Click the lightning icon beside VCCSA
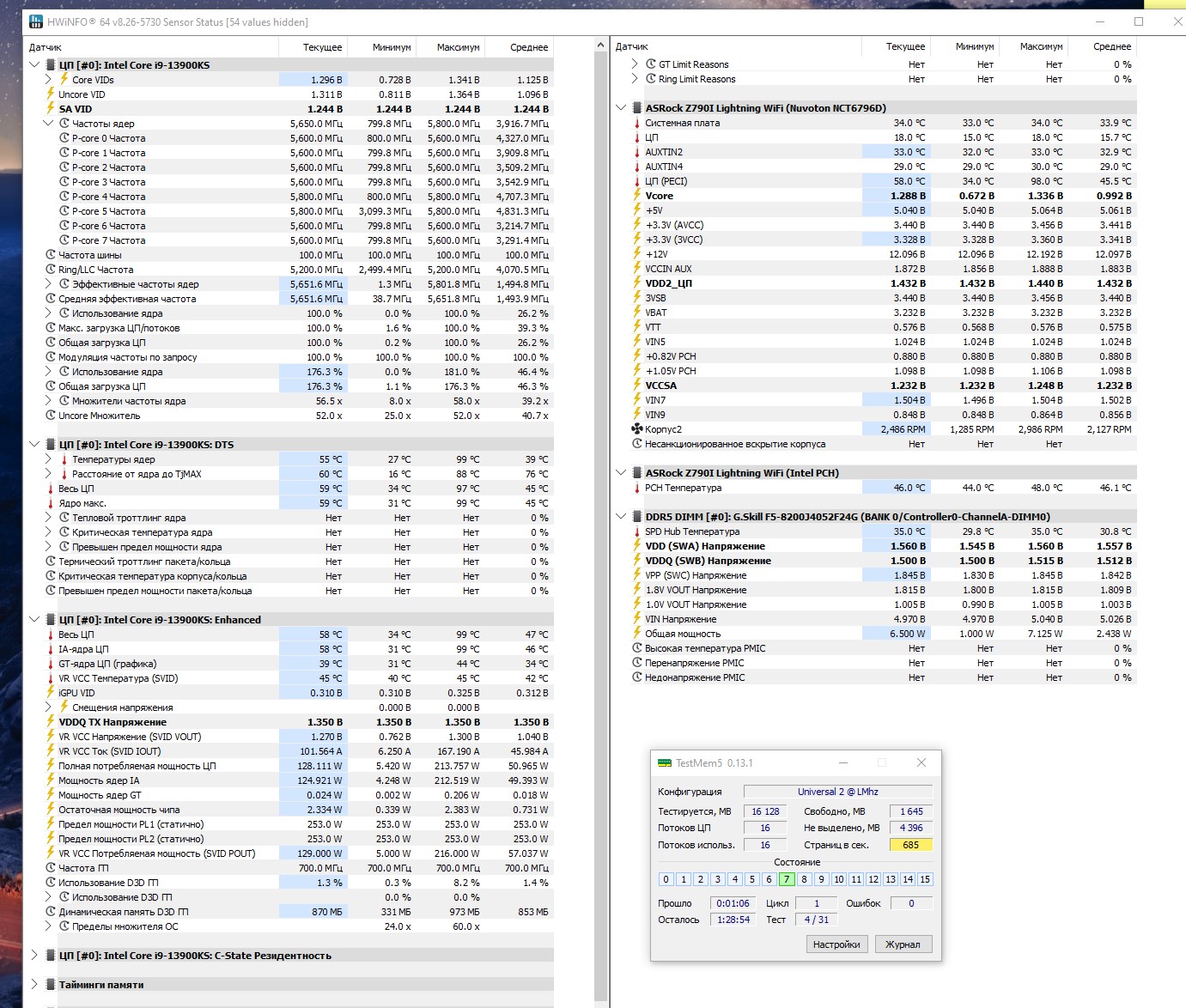Viewport: 1186px width, 1008px height. [x=637, y=386]
